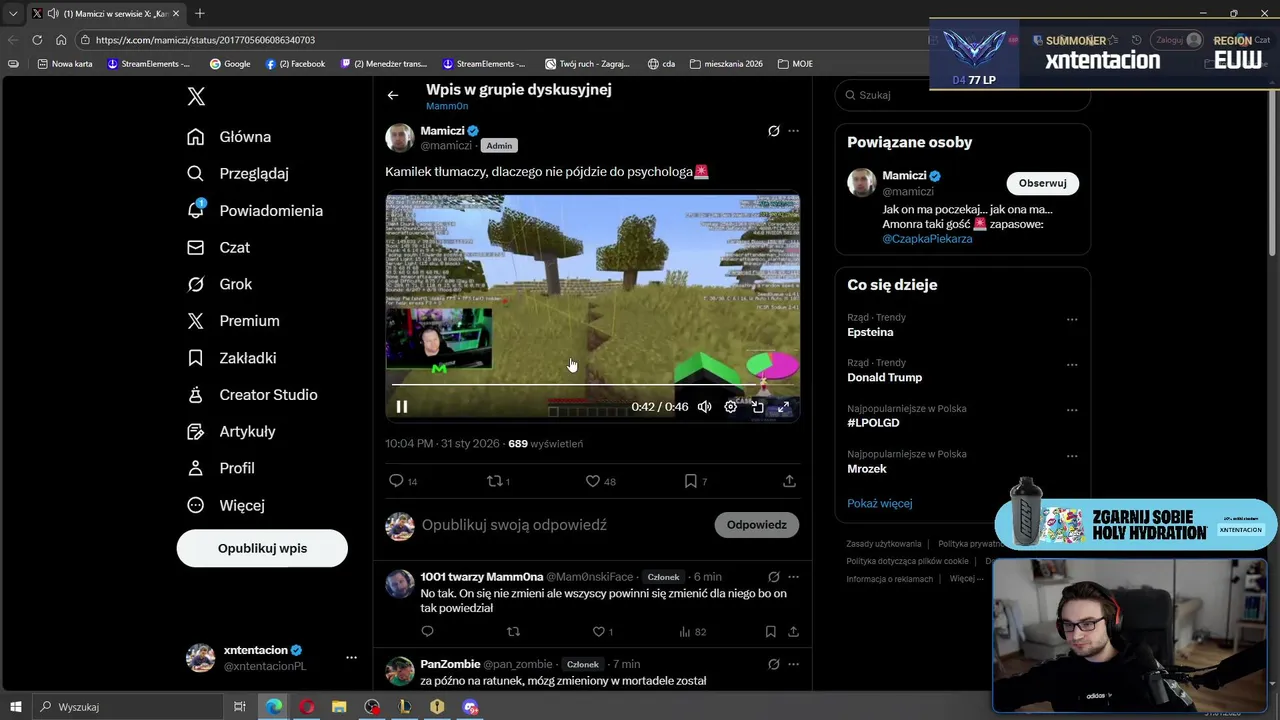This screenshot has height=720, width=1280.
Task: Go back with arrow beside Wpis w grupie
Action: 393,95
